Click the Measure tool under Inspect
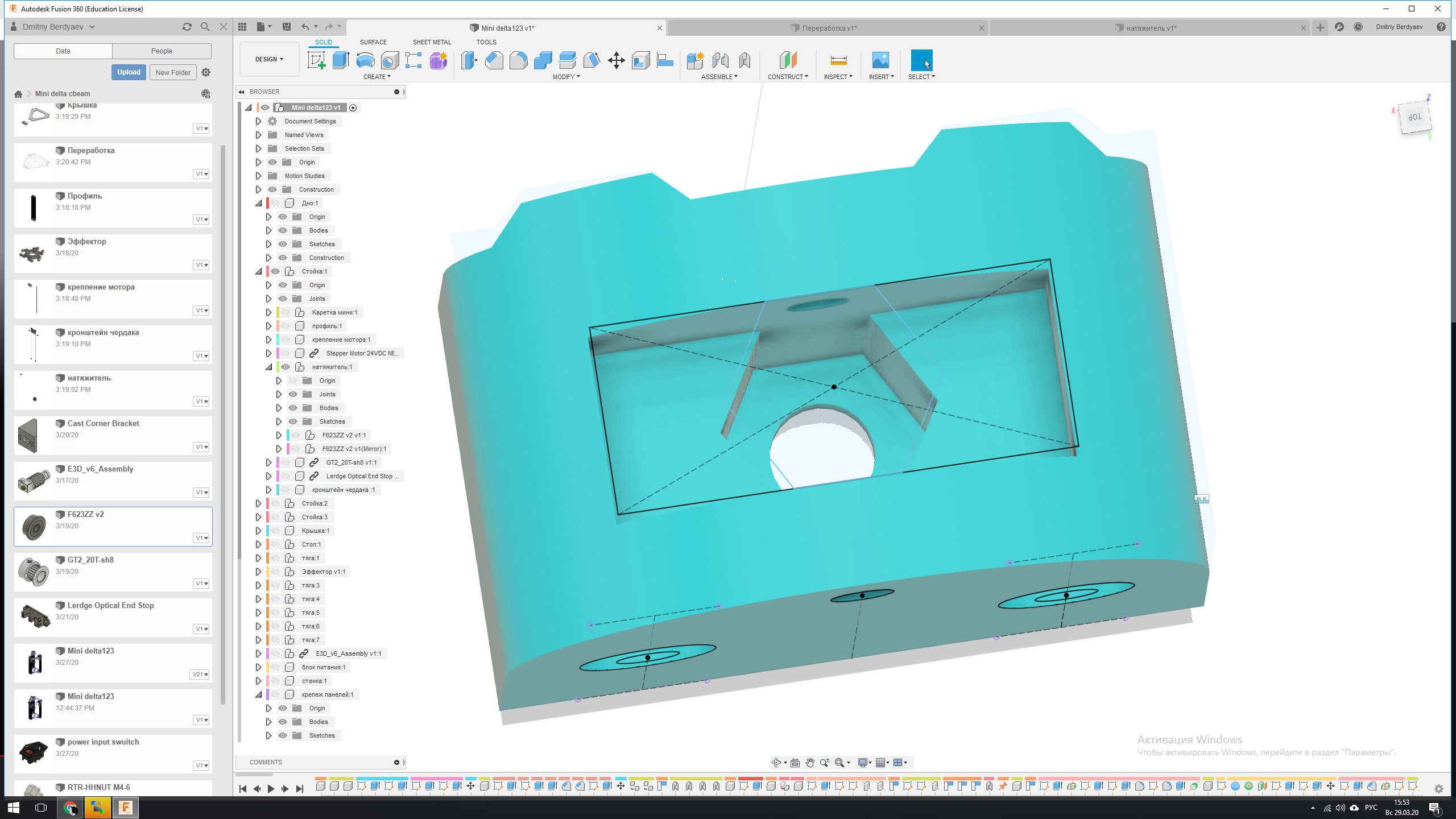Screen dimensions: 1456x819 838,60
